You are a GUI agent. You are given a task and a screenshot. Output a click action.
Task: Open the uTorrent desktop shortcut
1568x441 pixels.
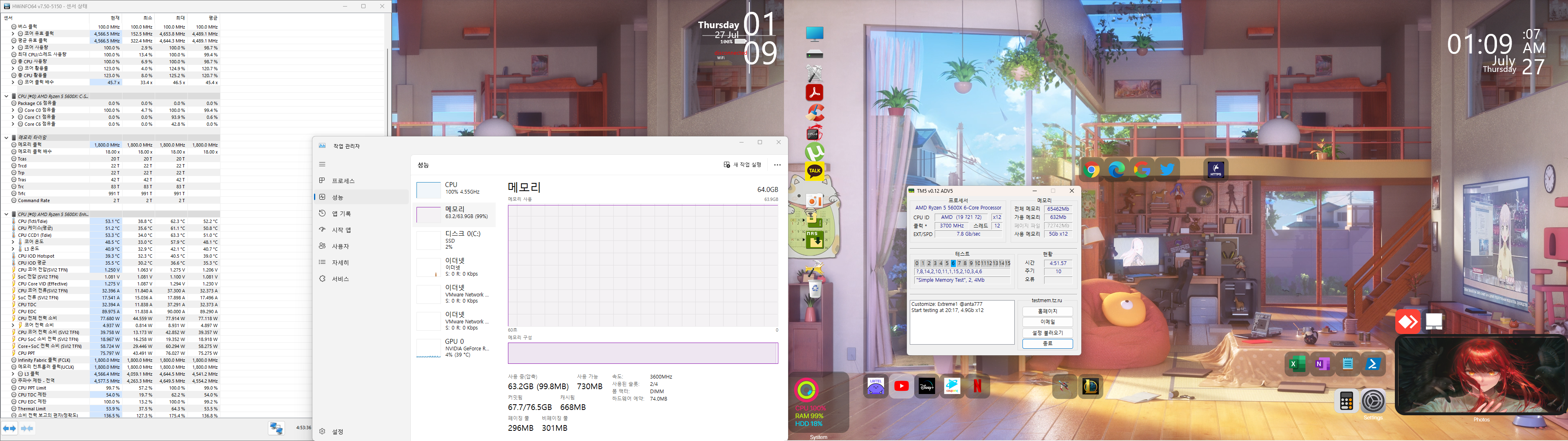815,151
